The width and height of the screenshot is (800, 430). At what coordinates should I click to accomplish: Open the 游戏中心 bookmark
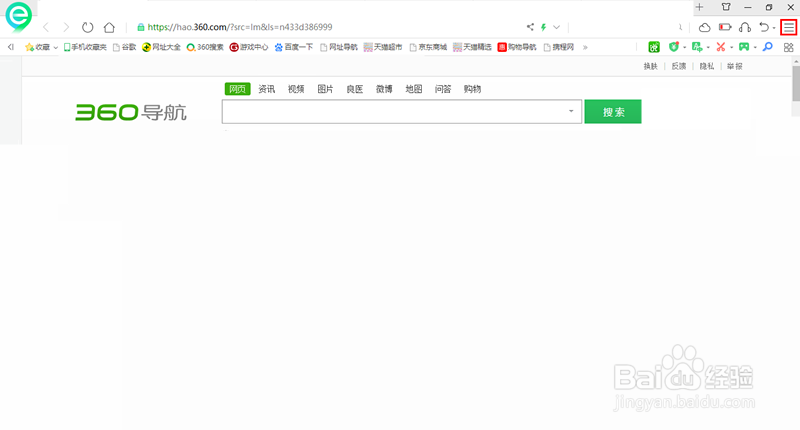tap(249, 47)
